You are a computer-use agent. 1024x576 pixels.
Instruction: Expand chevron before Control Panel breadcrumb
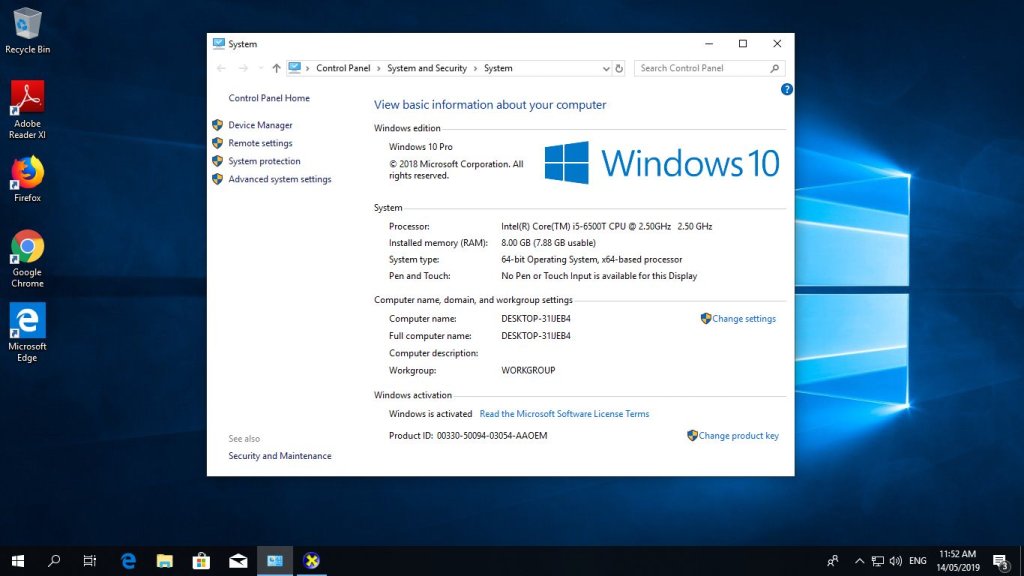(308, 68)
